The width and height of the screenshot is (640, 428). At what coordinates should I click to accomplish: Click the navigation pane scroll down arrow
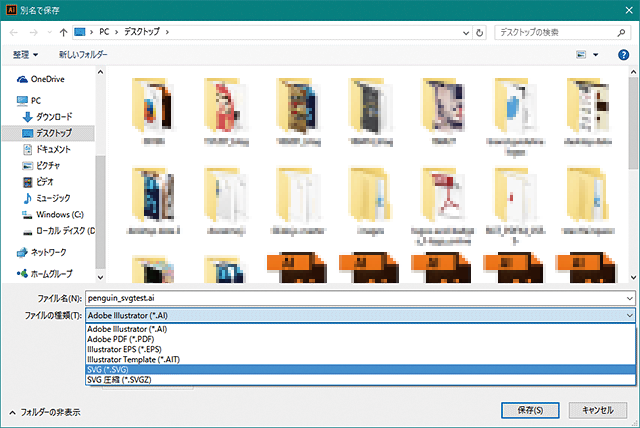pyautogui.click(x=100, y=277)
